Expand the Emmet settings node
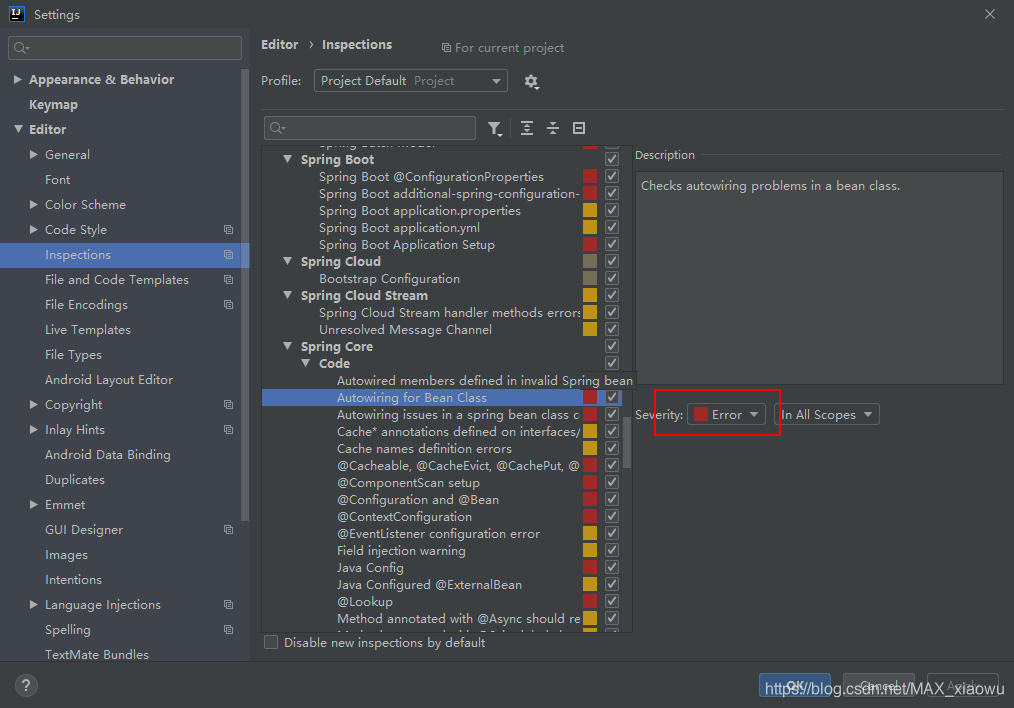 [x=34, y=504]
